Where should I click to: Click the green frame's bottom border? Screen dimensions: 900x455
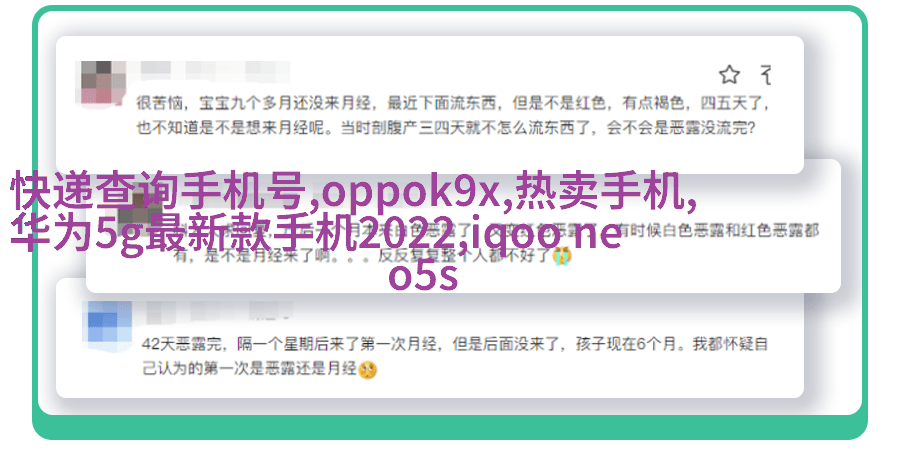(450, 427)
